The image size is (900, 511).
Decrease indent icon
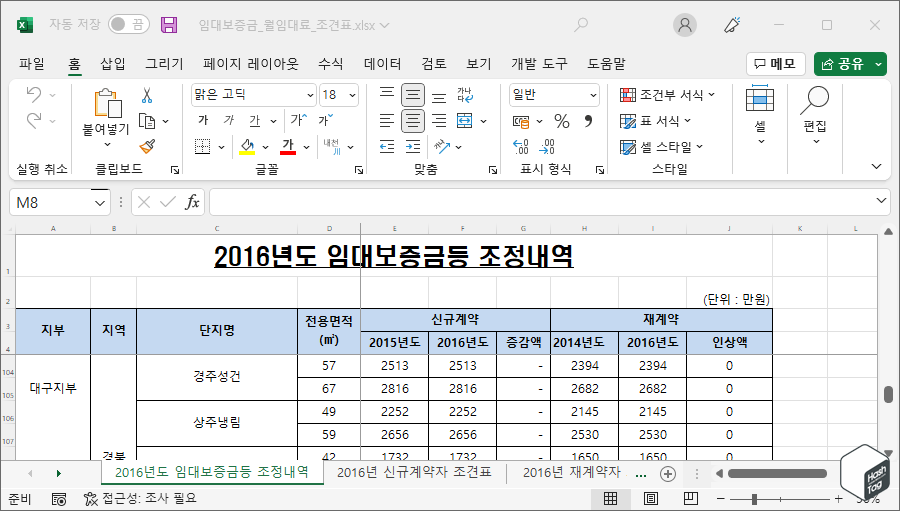(x=387, y=146)
